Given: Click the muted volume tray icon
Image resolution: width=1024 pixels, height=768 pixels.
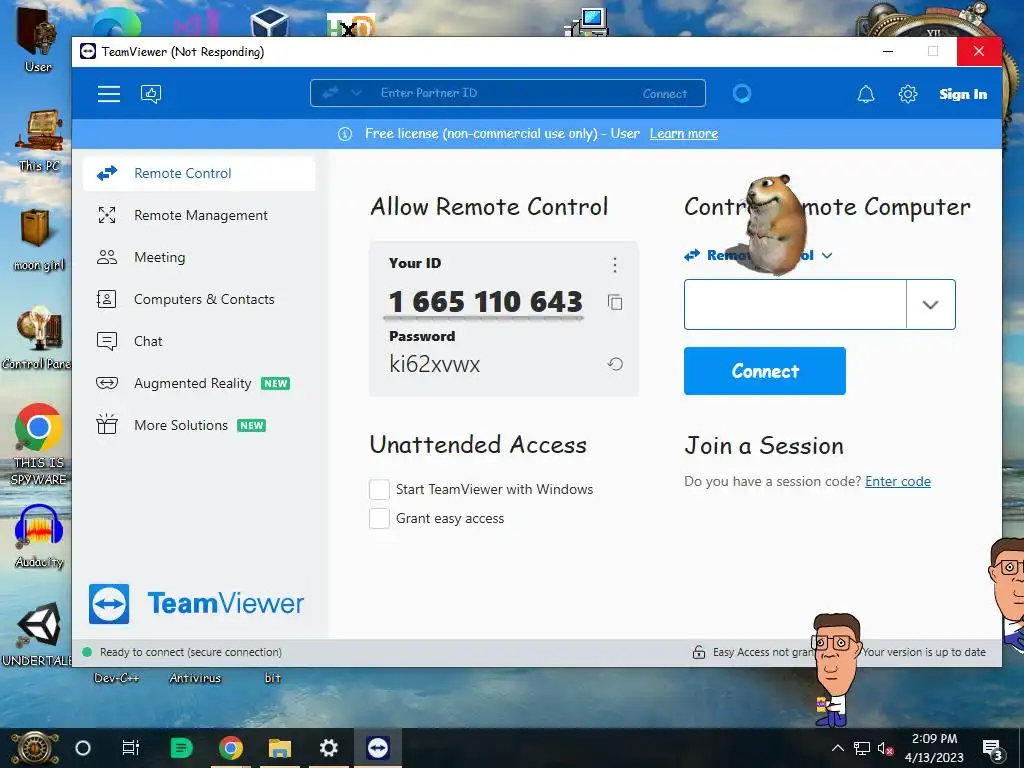Looking at the screenshot, I should [885, 748].
